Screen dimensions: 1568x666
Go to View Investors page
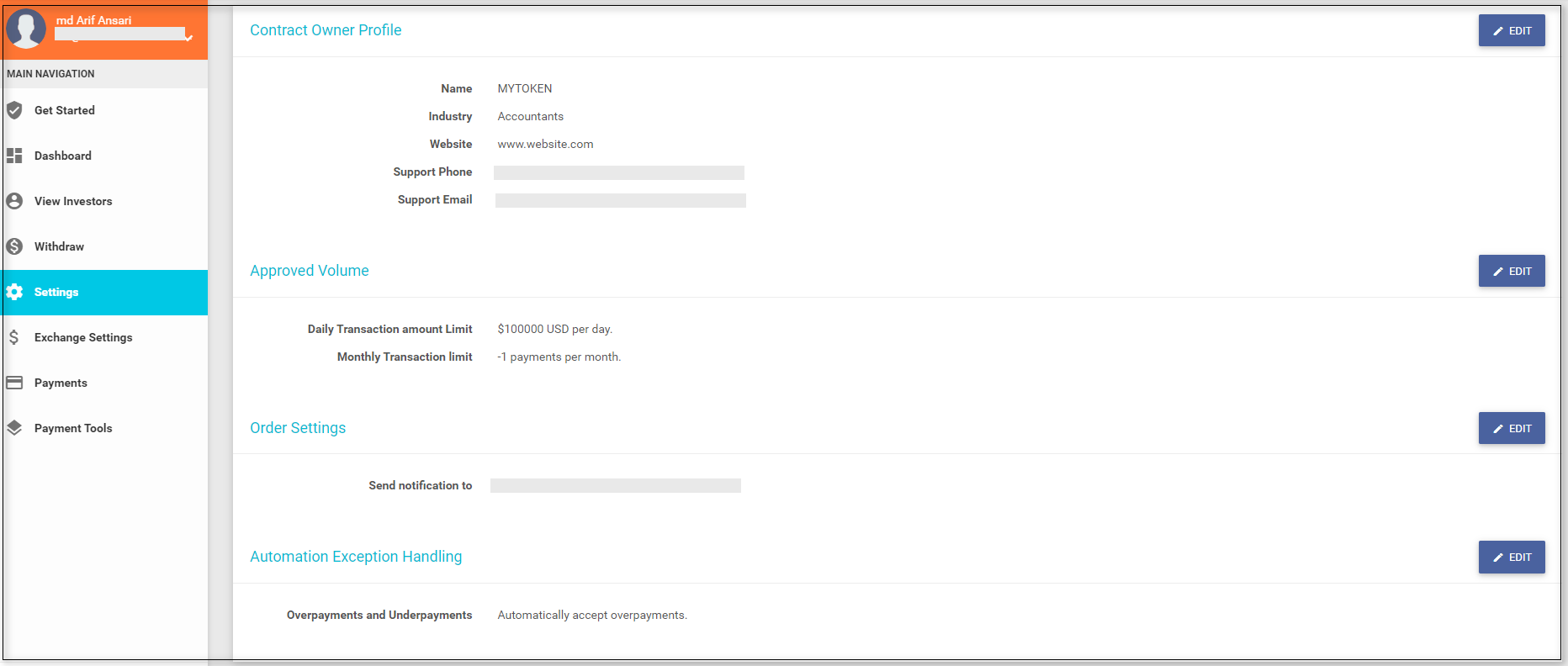point(73,201)
